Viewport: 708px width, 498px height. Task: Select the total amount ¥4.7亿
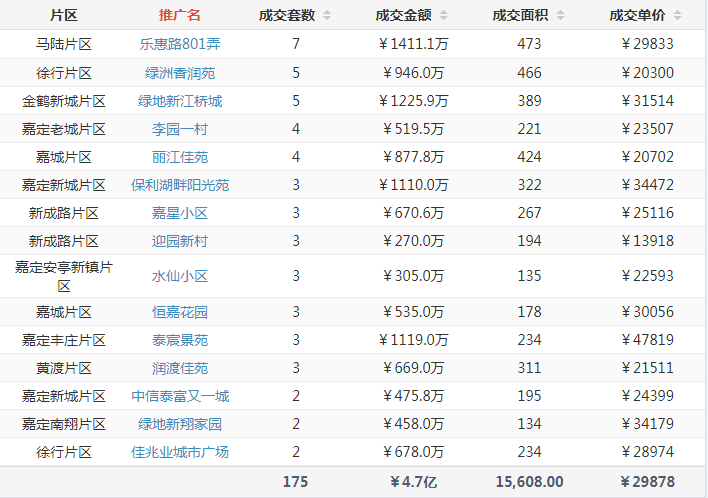point(413,482)
